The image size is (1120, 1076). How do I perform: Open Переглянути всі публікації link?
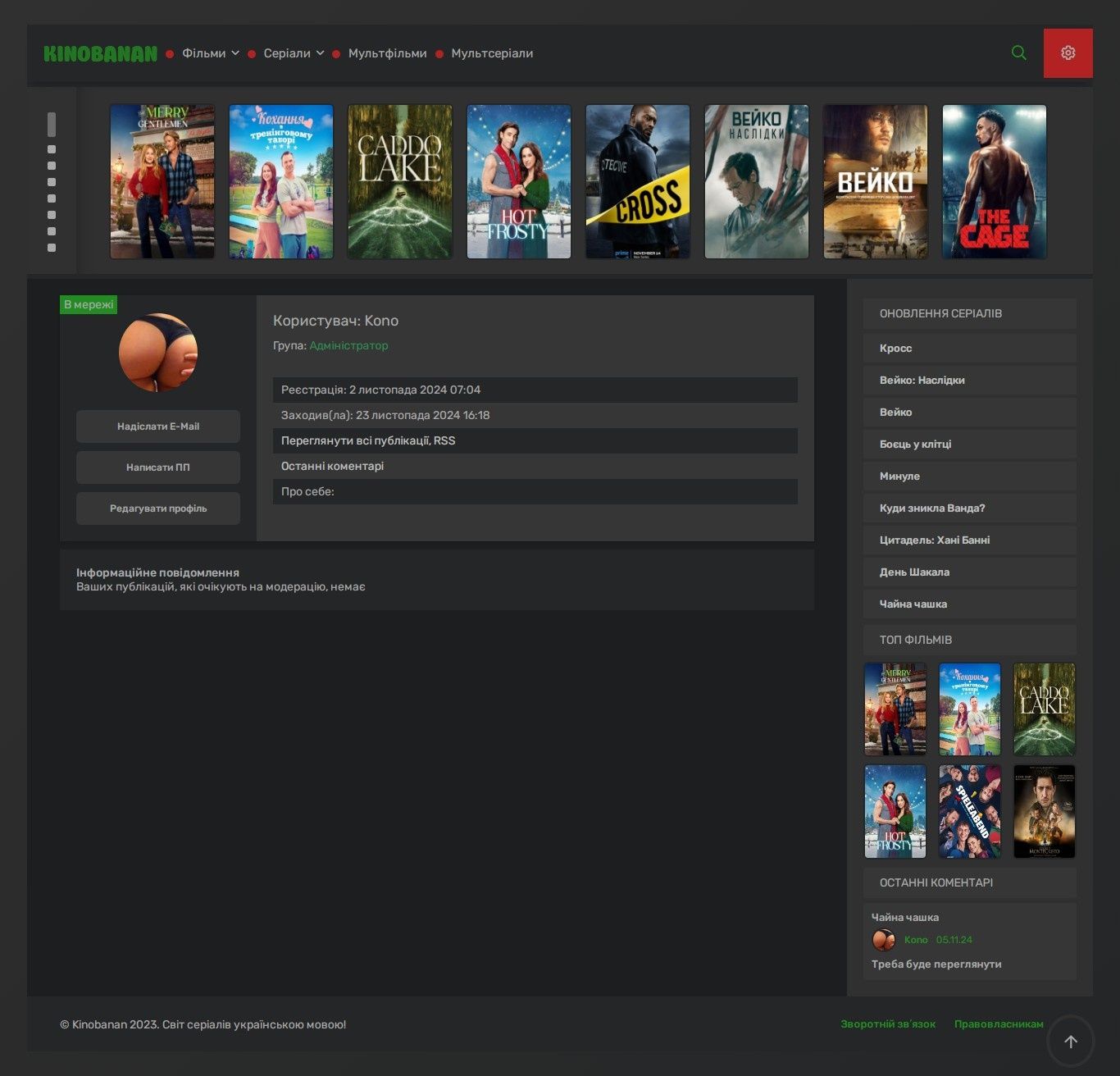tap(355, 440)
